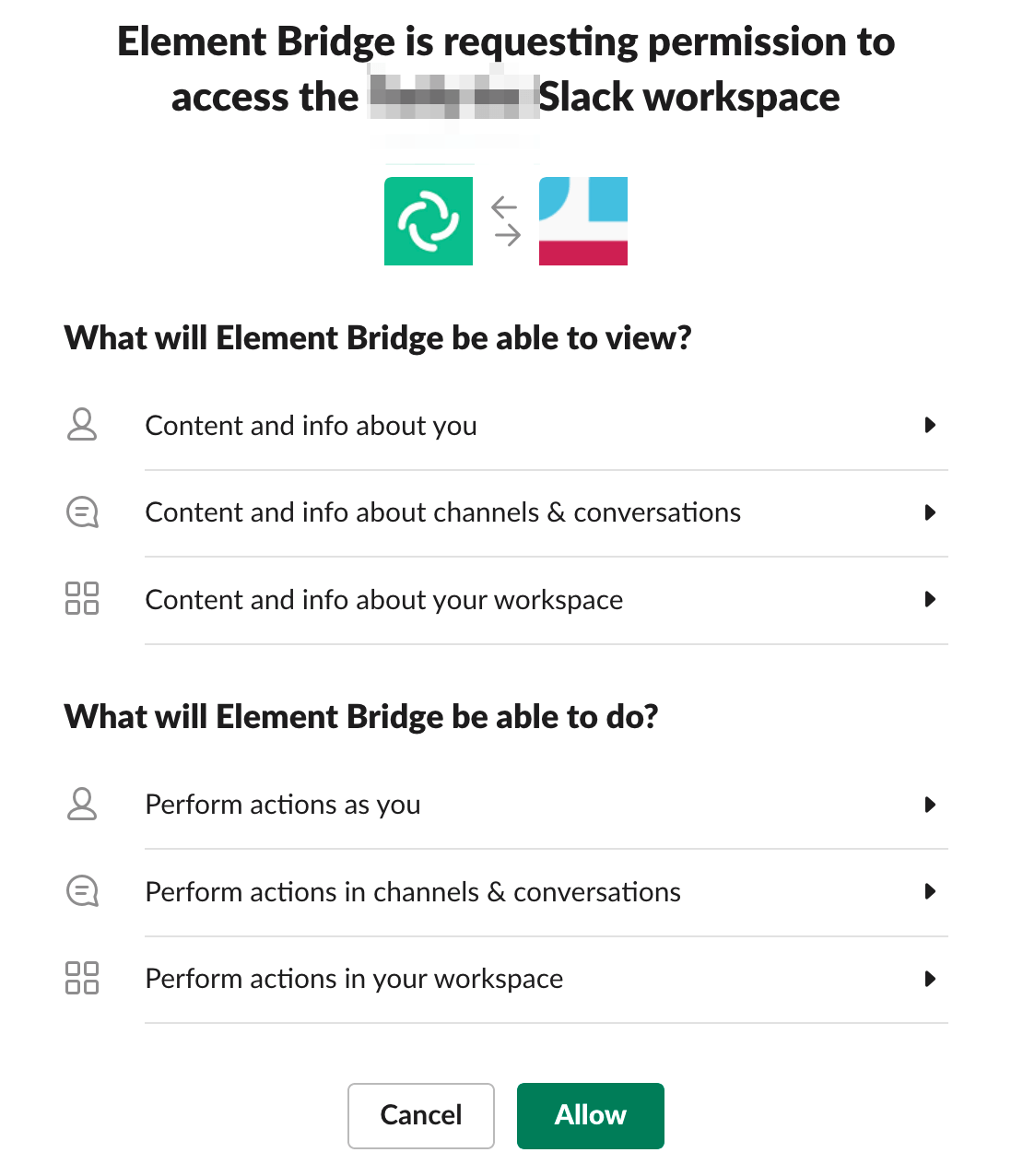Open Content and info about you row
Image resolution: width=1023 pixels, height=1176 pixels.
[506, 426]
